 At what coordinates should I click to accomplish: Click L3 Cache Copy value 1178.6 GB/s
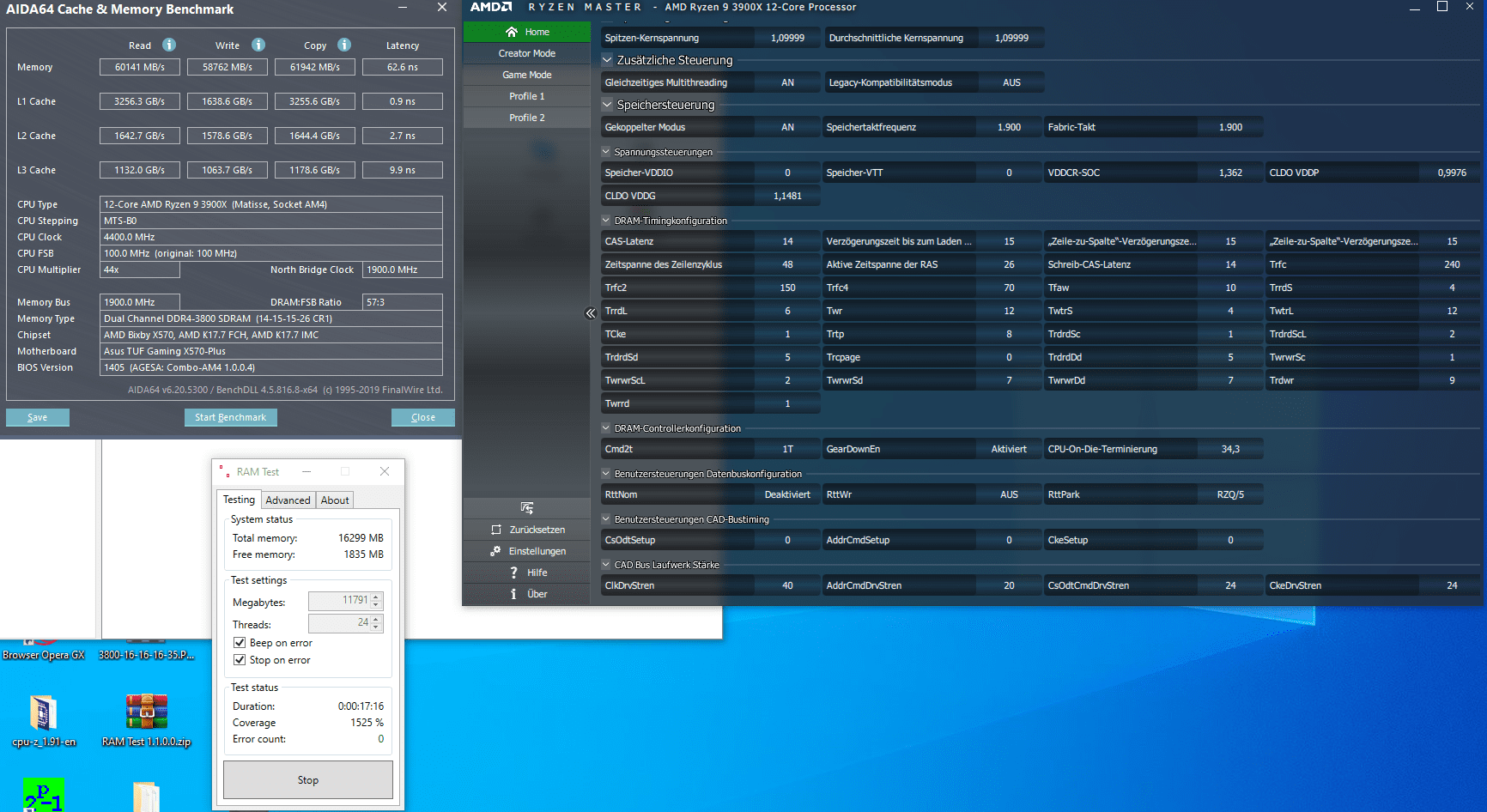point(315,170)
